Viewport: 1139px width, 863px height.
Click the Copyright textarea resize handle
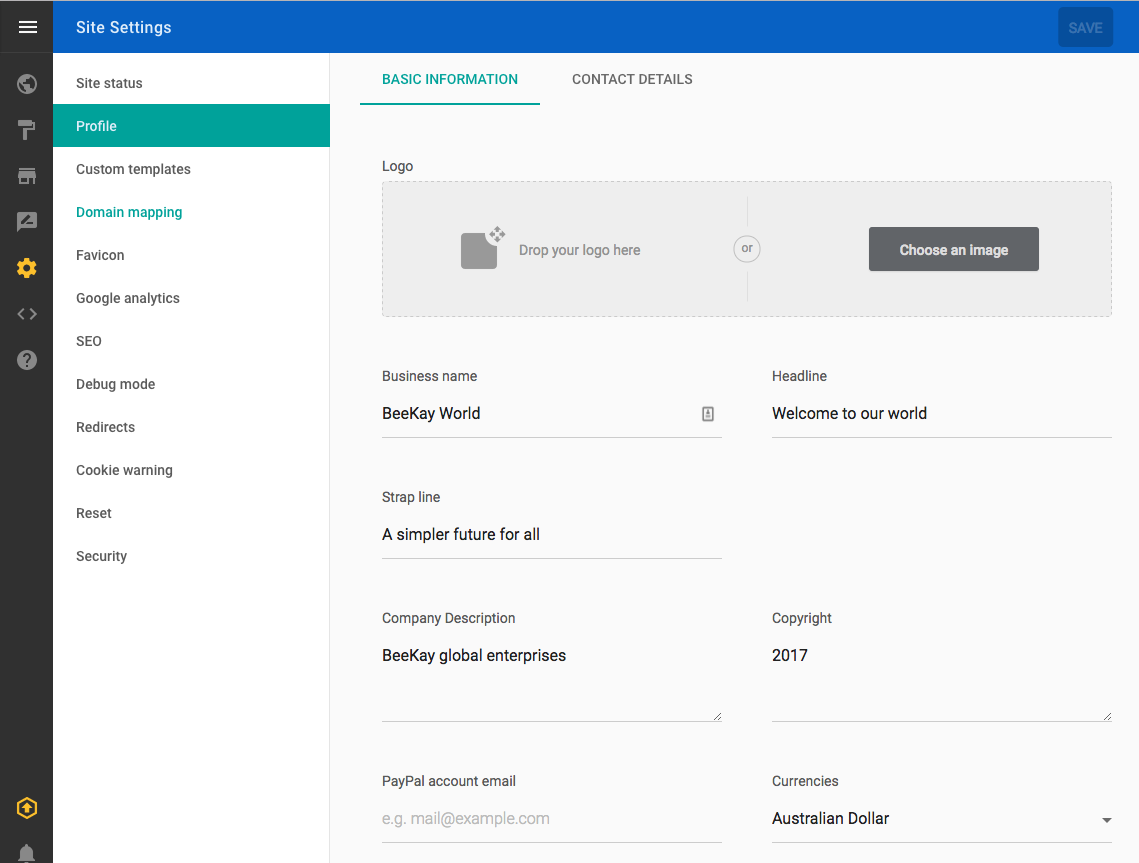pyautogui.click(x=1107, y=716)
